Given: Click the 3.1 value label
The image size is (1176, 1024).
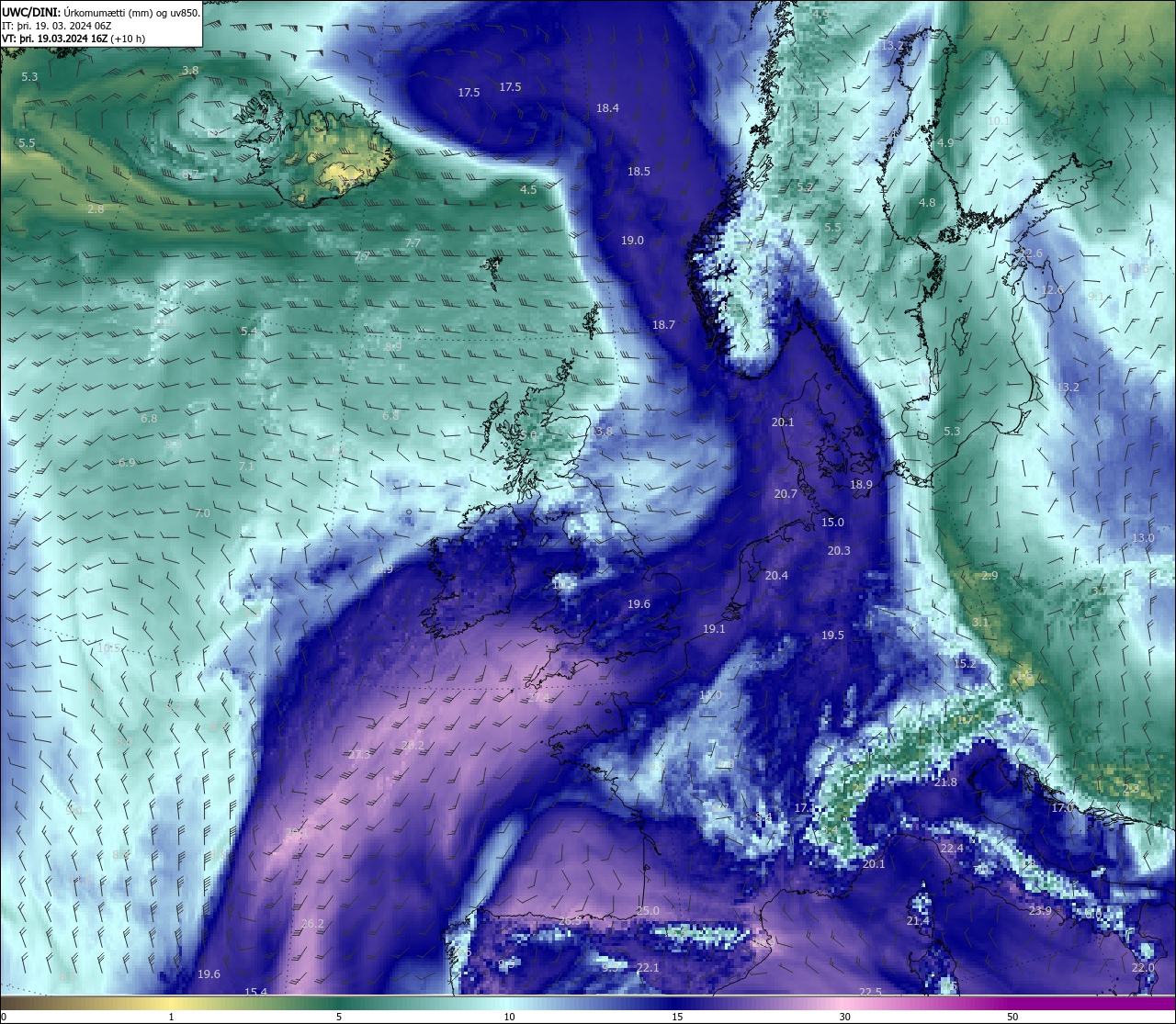Looking at the screenshot, I should click(980, 622).
